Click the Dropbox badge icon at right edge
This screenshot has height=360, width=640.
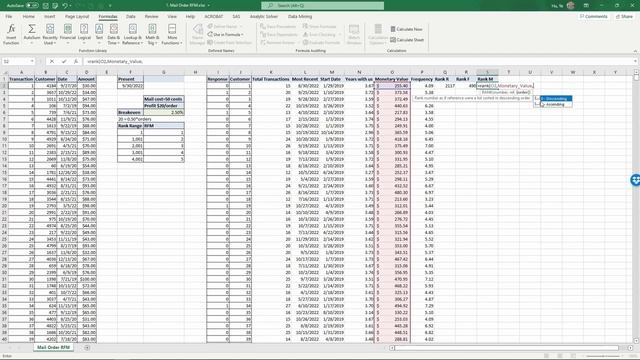click(x=636, y=180)
